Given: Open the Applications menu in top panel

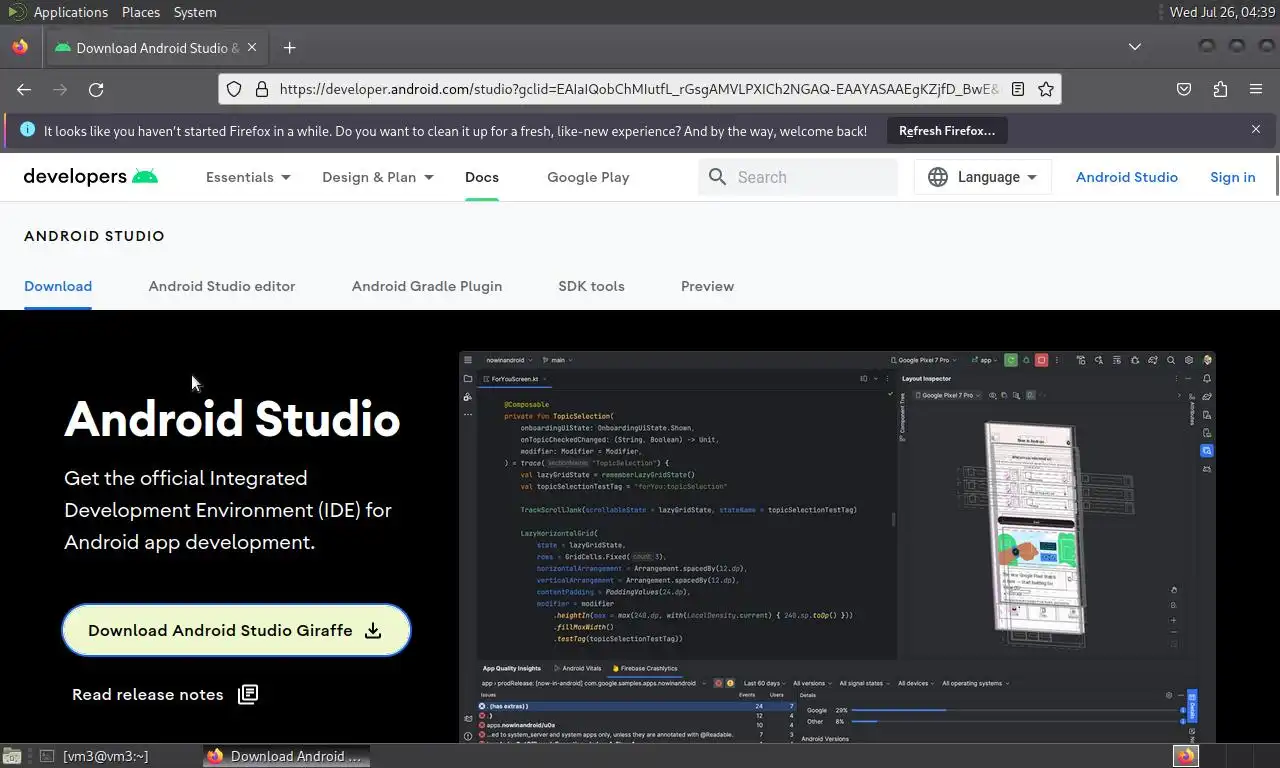Looking at the screenshot, I should [70, 12].
